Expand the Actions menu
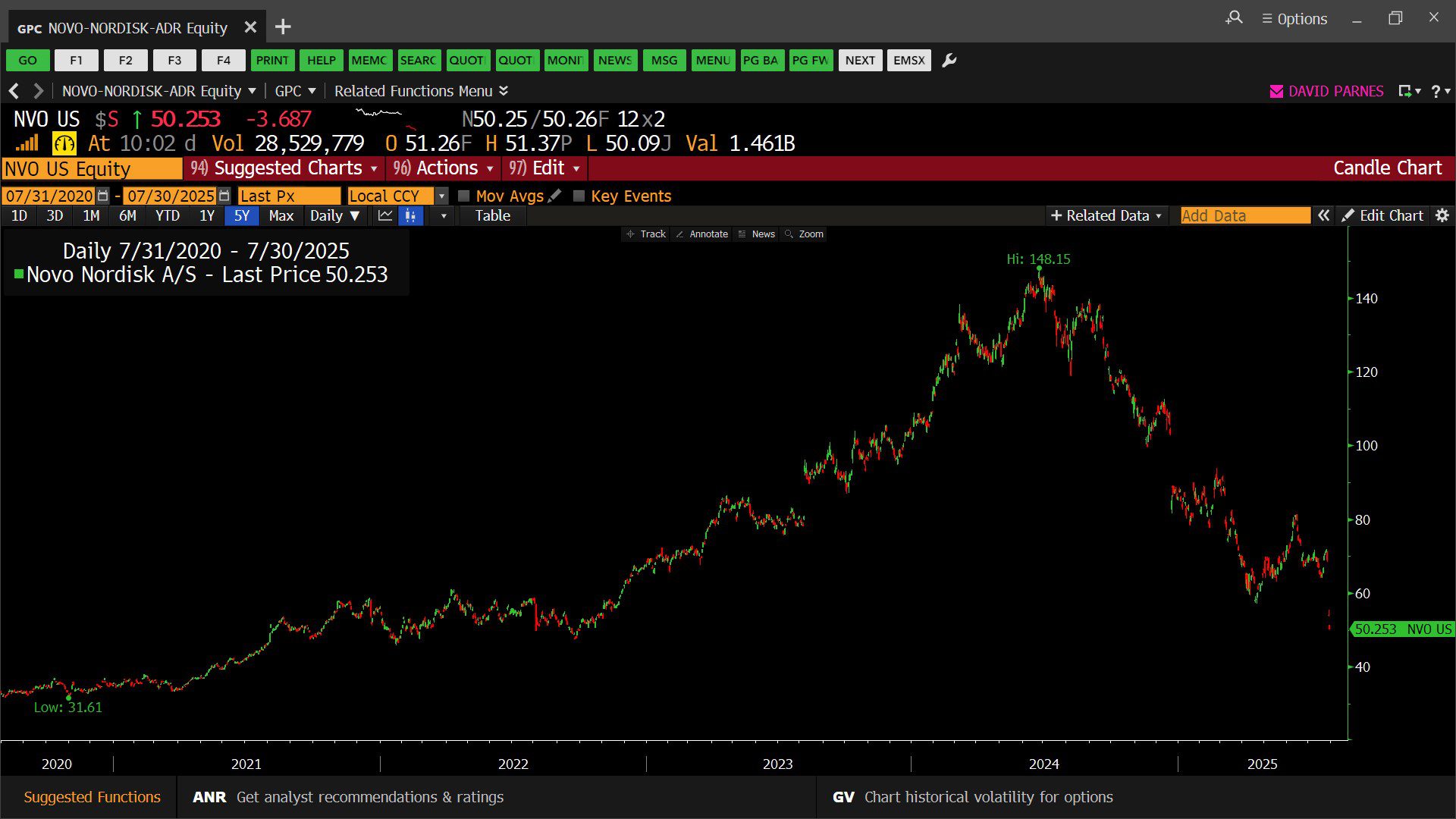The height and width of the screenshot is (819, 1456). [444, 168]
